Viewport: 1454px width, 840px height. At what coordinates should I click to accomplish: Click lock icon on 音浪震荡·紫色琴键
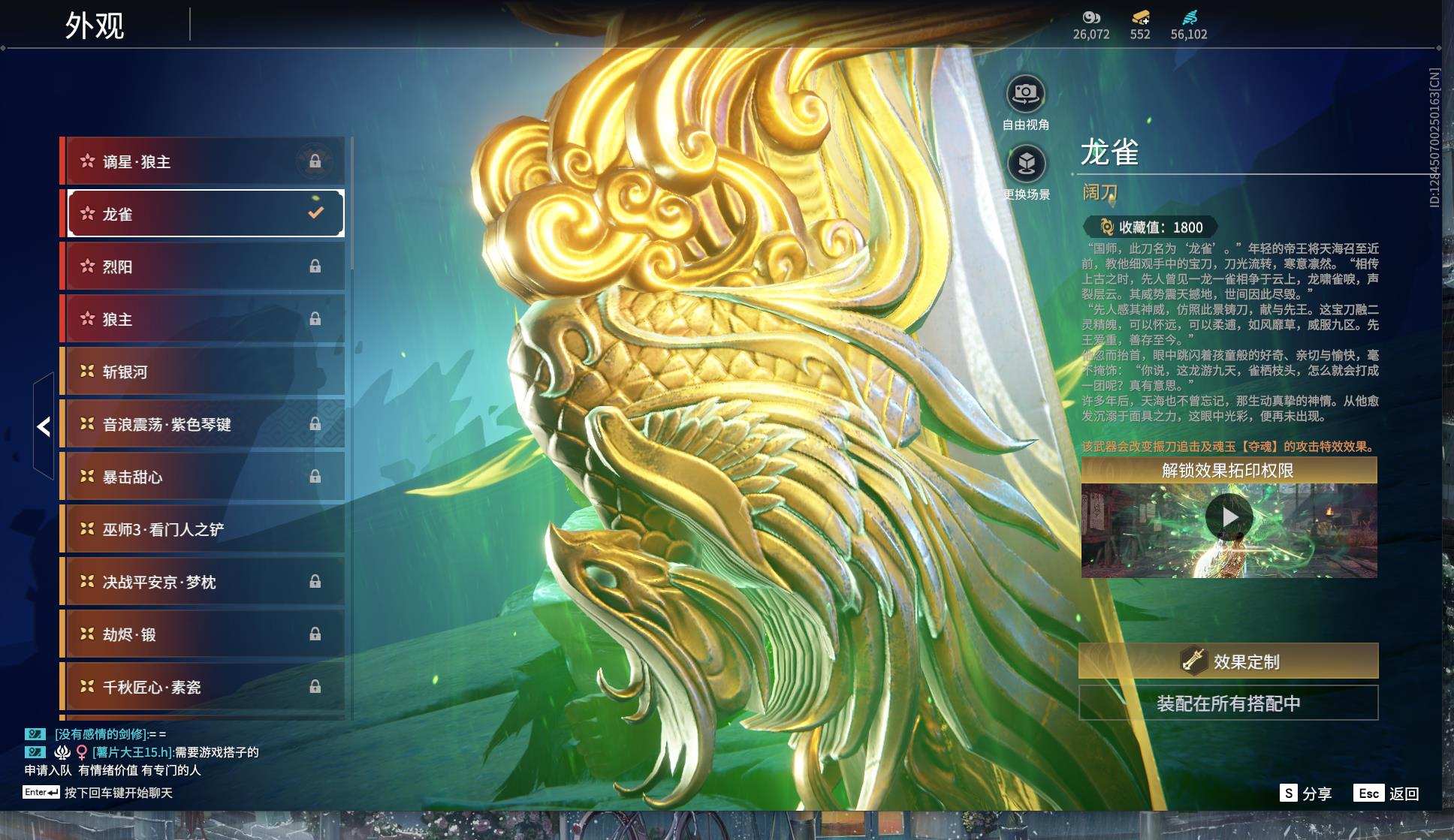tap(315, 423)
